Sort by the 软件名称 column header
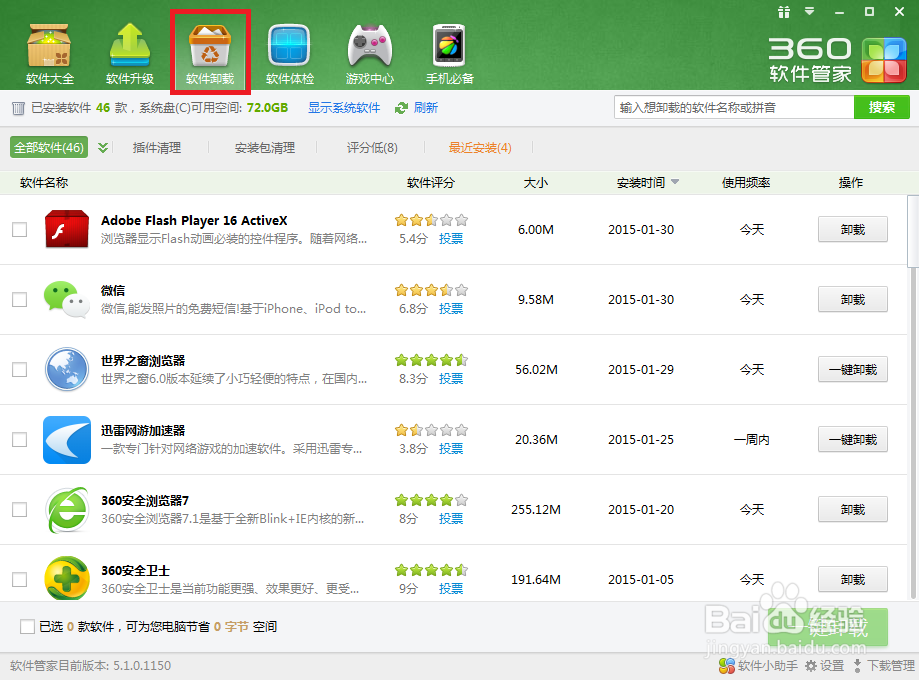The height and width of the screenshot is (680, 919). pyautogui.click(x=44, y=183)
